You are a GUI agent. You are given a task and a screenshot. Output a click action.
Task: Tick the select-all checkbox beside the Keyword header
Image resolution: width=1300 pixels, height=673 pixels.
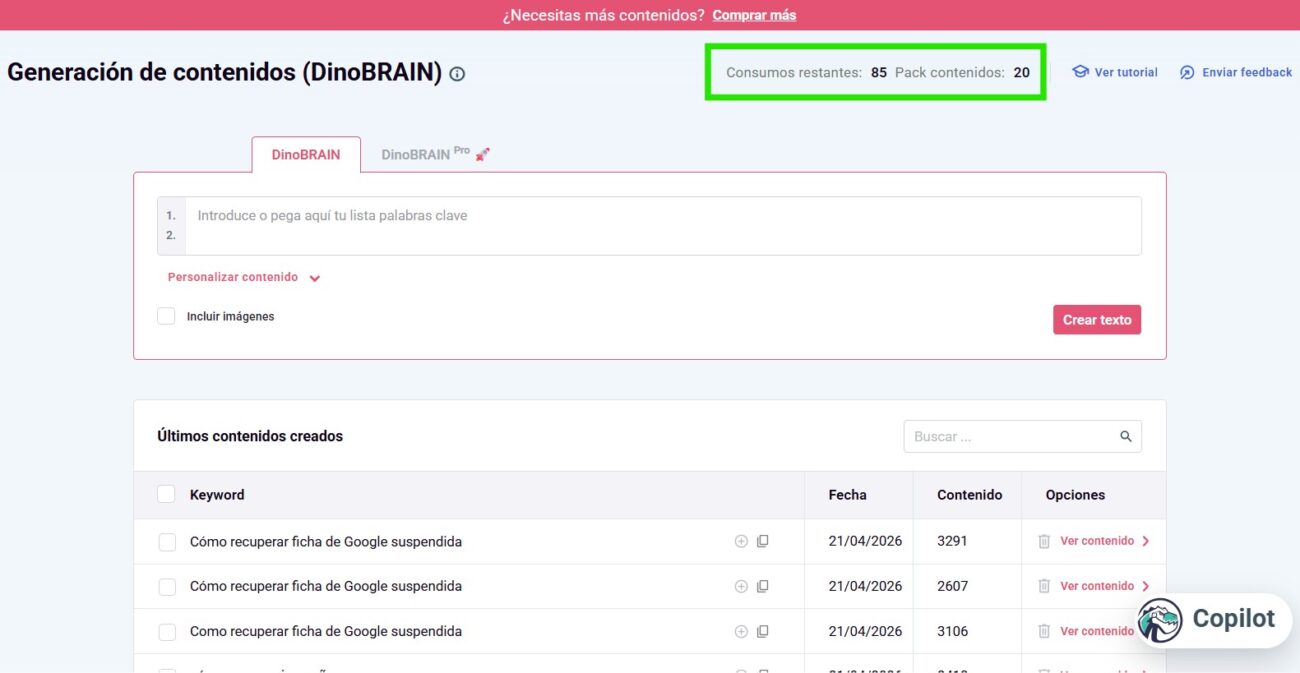click(x=166, y=494)
